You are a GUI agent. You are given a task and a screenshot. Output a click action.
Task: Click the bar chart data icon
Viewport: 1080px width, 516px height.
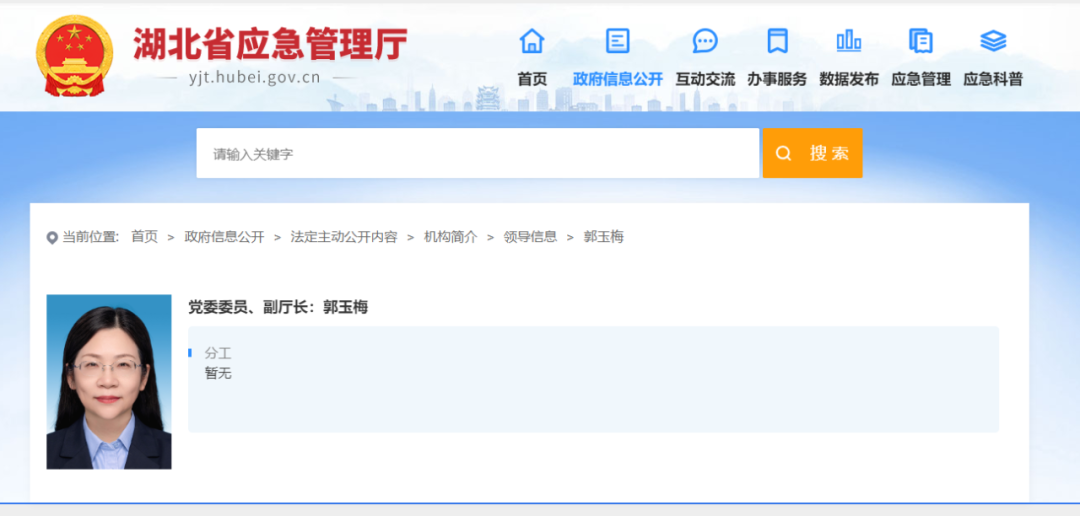pyautogui.click(x=849, y=41)
